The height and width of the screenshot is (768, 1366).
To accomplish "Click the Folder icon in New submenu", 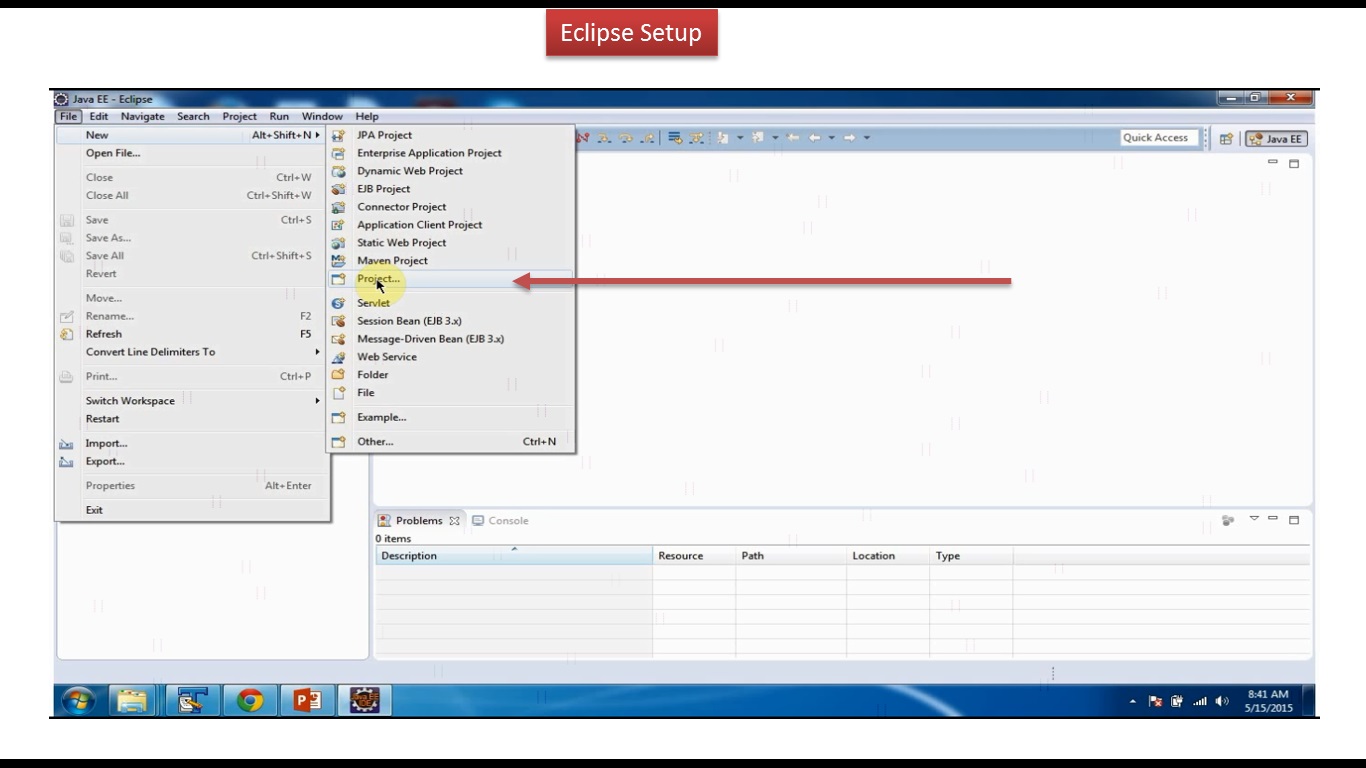I will [x=338, y=375].
